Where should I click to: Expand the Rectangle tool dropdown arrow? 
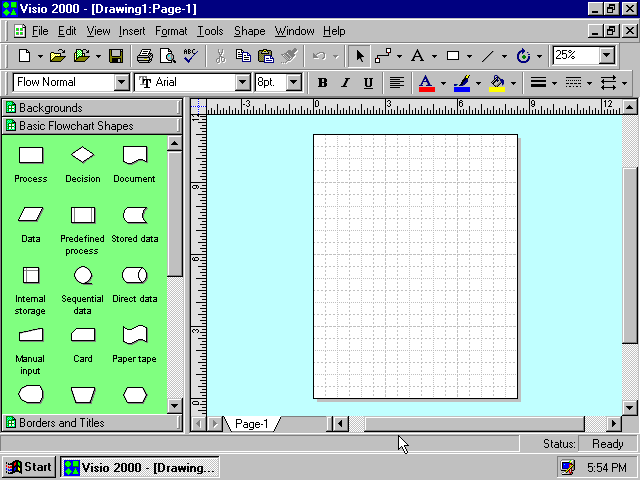click(469, 56)
